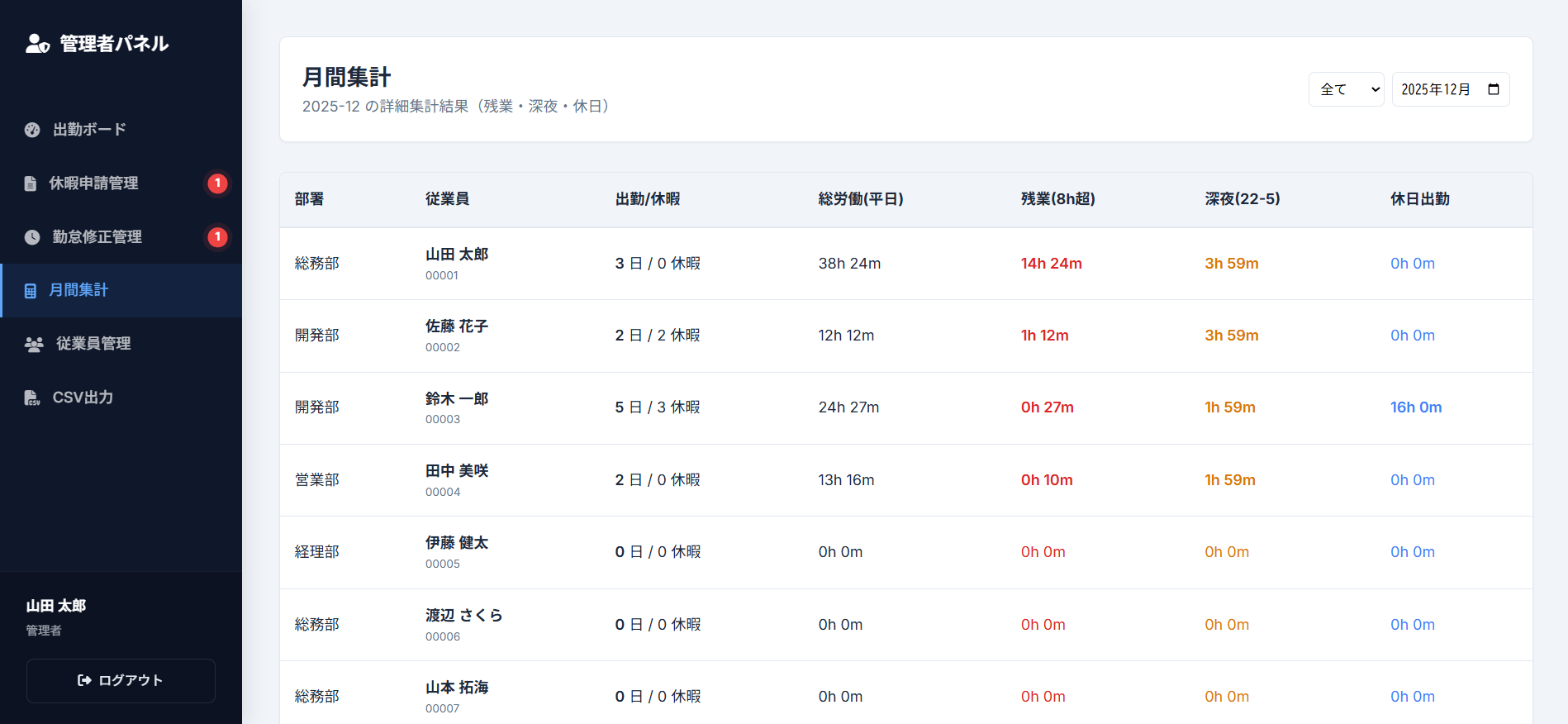
Task: Expand the 全て department filter dropdown
Action: 1346,89
